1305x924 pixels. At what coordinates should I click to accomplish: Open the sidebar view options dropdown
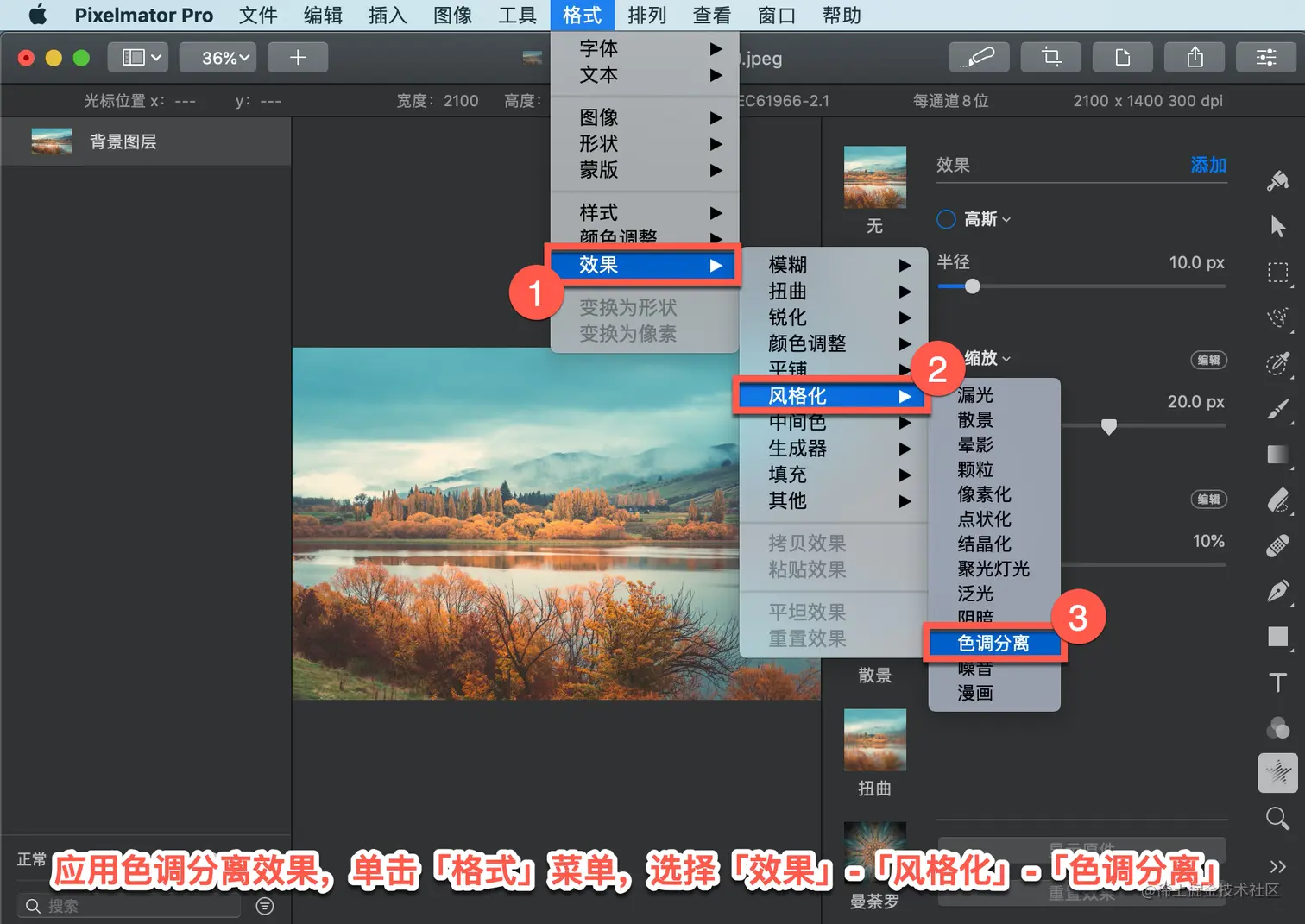click(x=137, y=57)
